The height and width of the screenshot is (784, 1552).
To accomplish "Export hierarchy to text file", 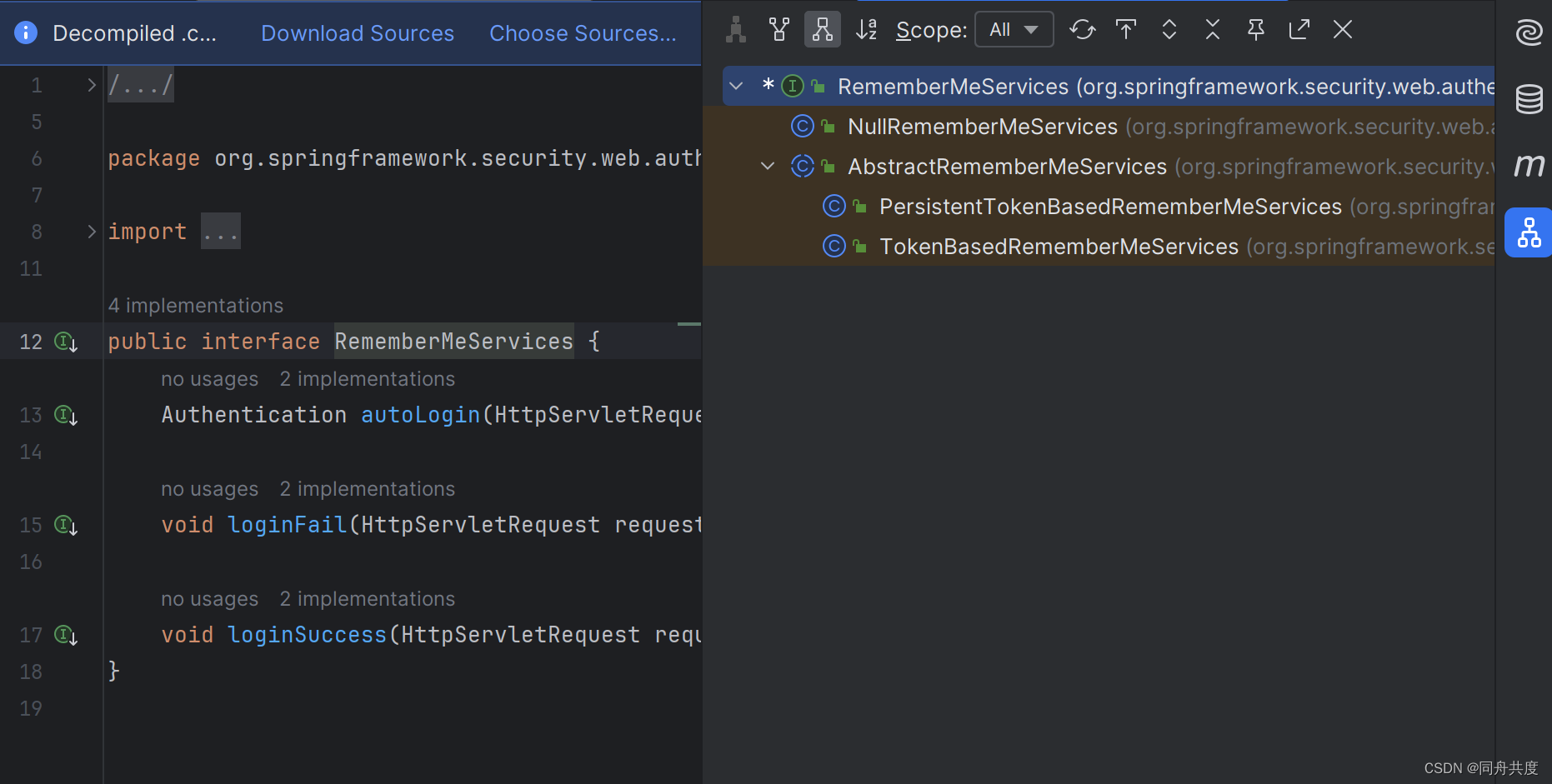I will click(1299, 30).
